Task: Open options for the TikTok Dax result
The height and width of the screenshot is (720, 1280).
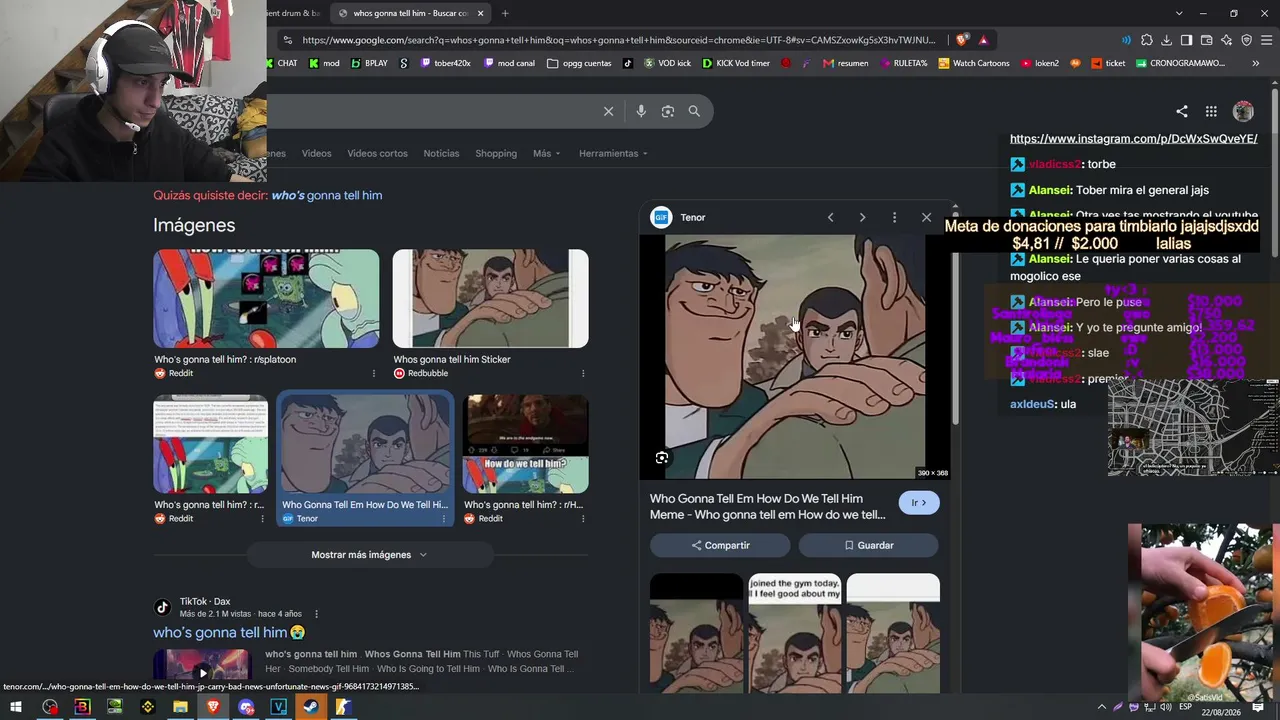Action: tap(317, 614)
